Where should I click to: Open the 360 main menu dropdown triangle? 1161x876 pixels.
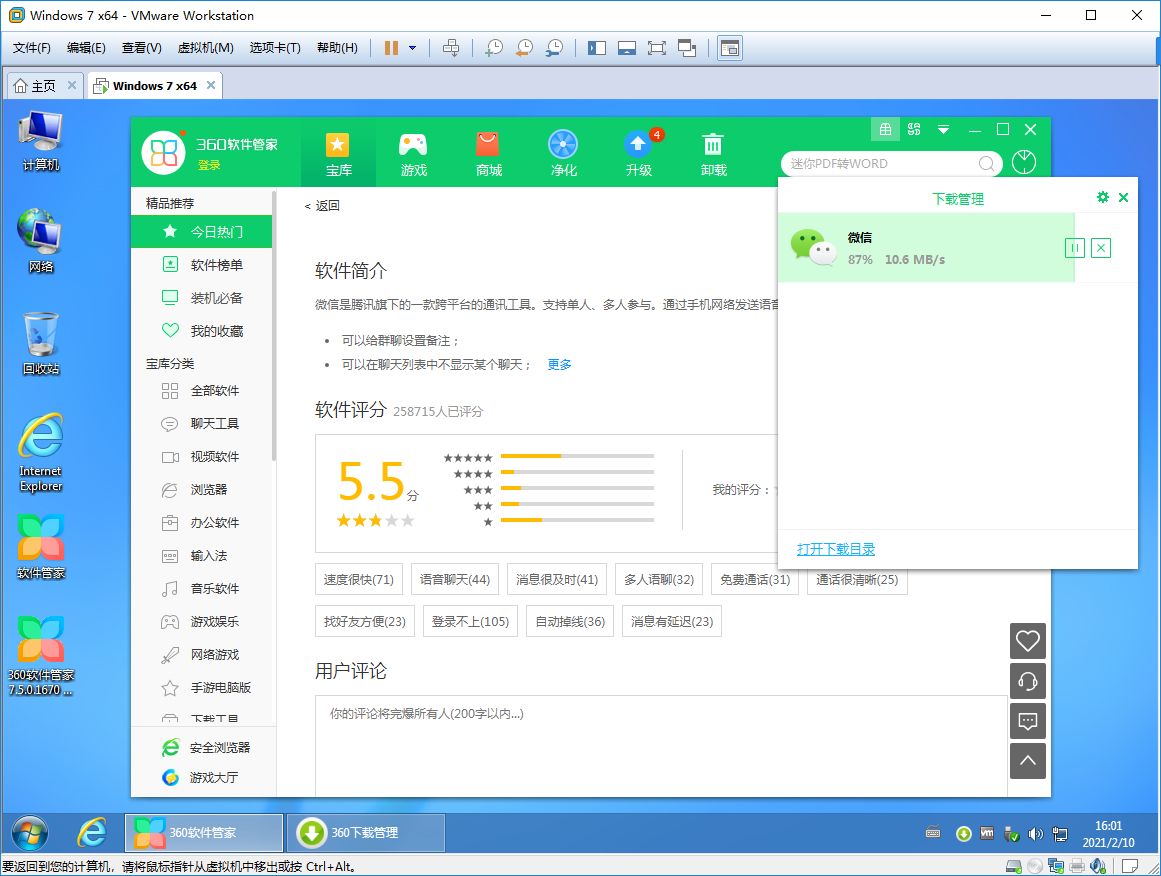pyautogui.click(x=943, y=130)
